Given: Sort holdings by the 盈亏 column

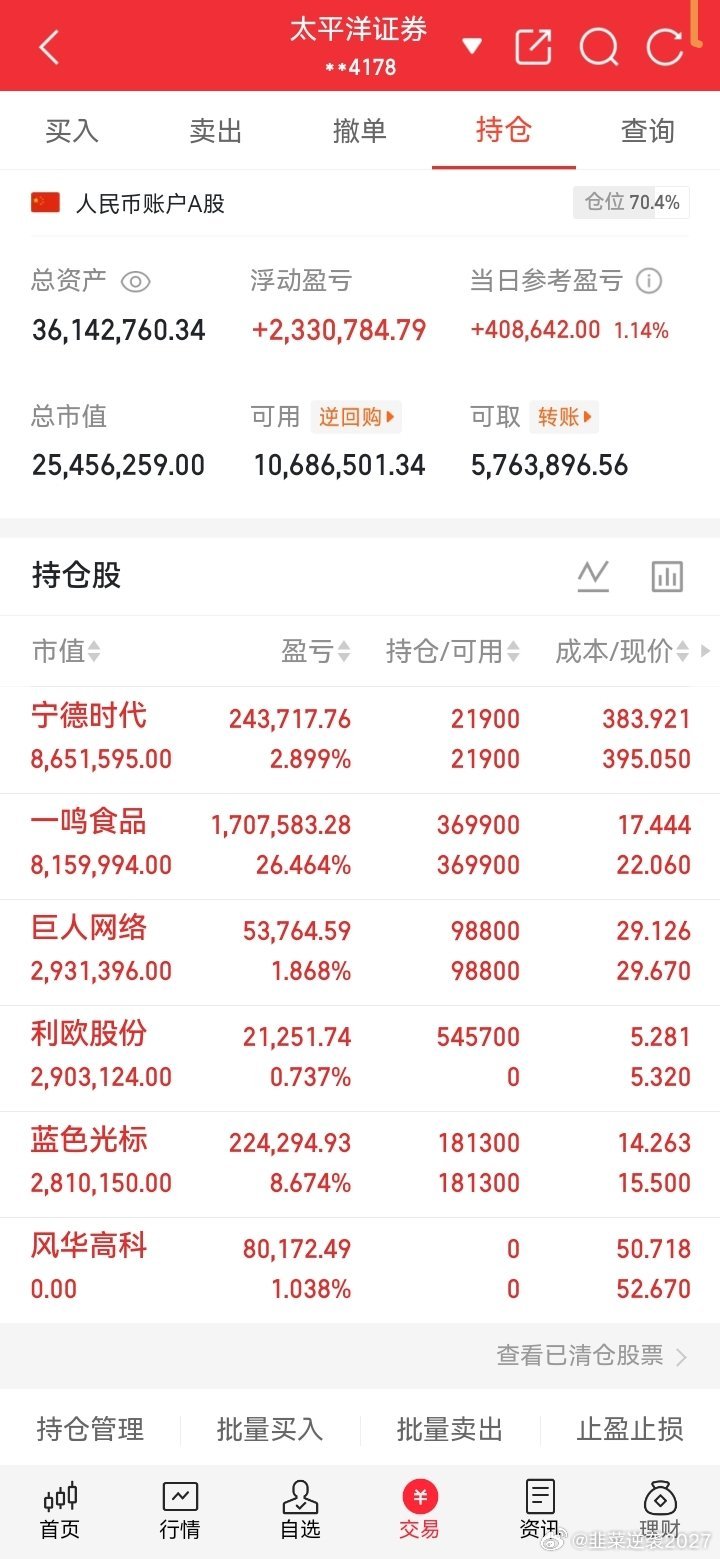Looking at the screenshot, I should click(x=316, y=652).
